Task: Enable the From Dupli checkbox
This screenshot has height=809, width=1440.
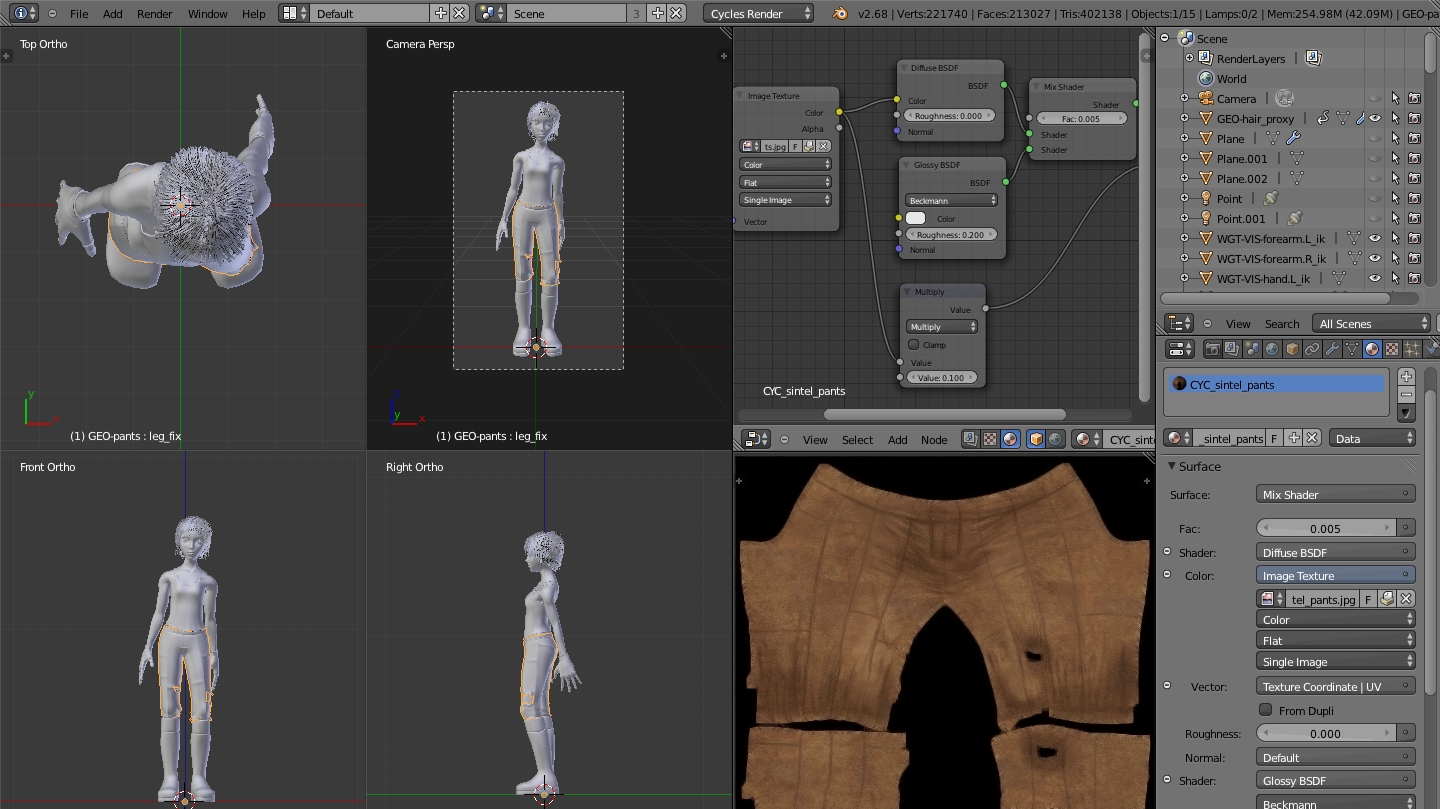Action: pos(1266,710)
